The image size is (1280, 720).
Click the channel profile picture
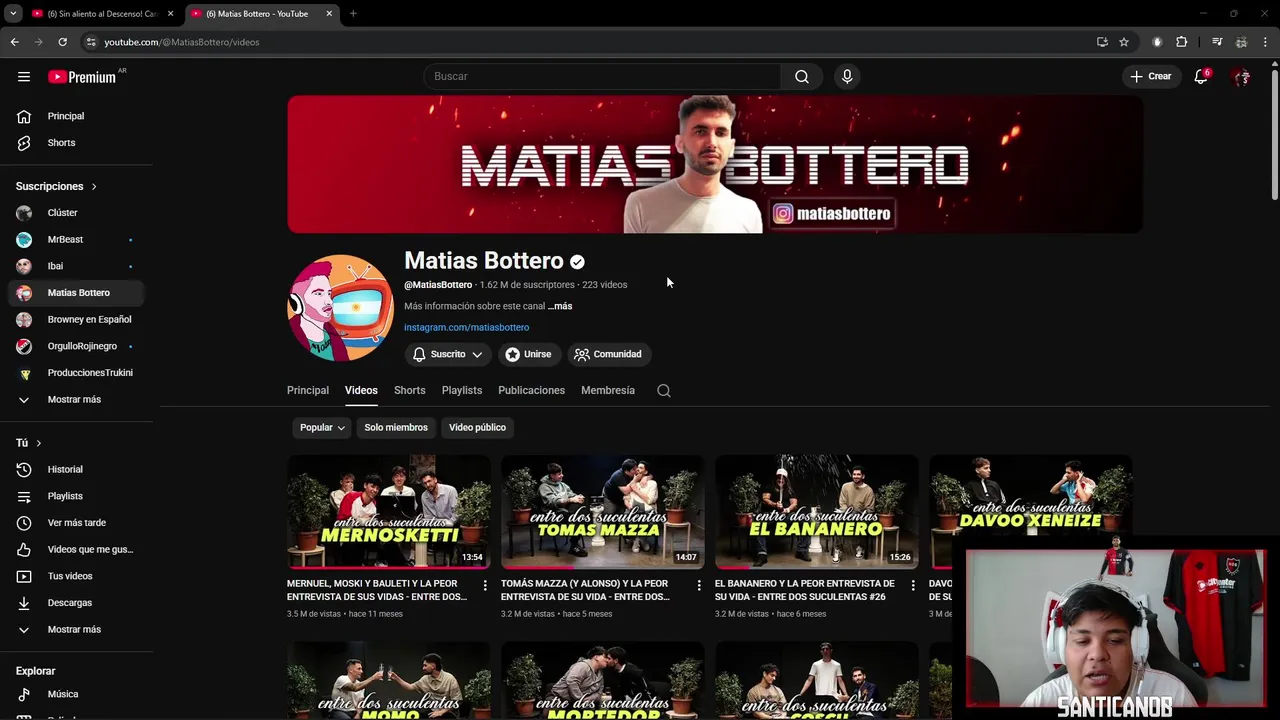click(x=340, y=307)
